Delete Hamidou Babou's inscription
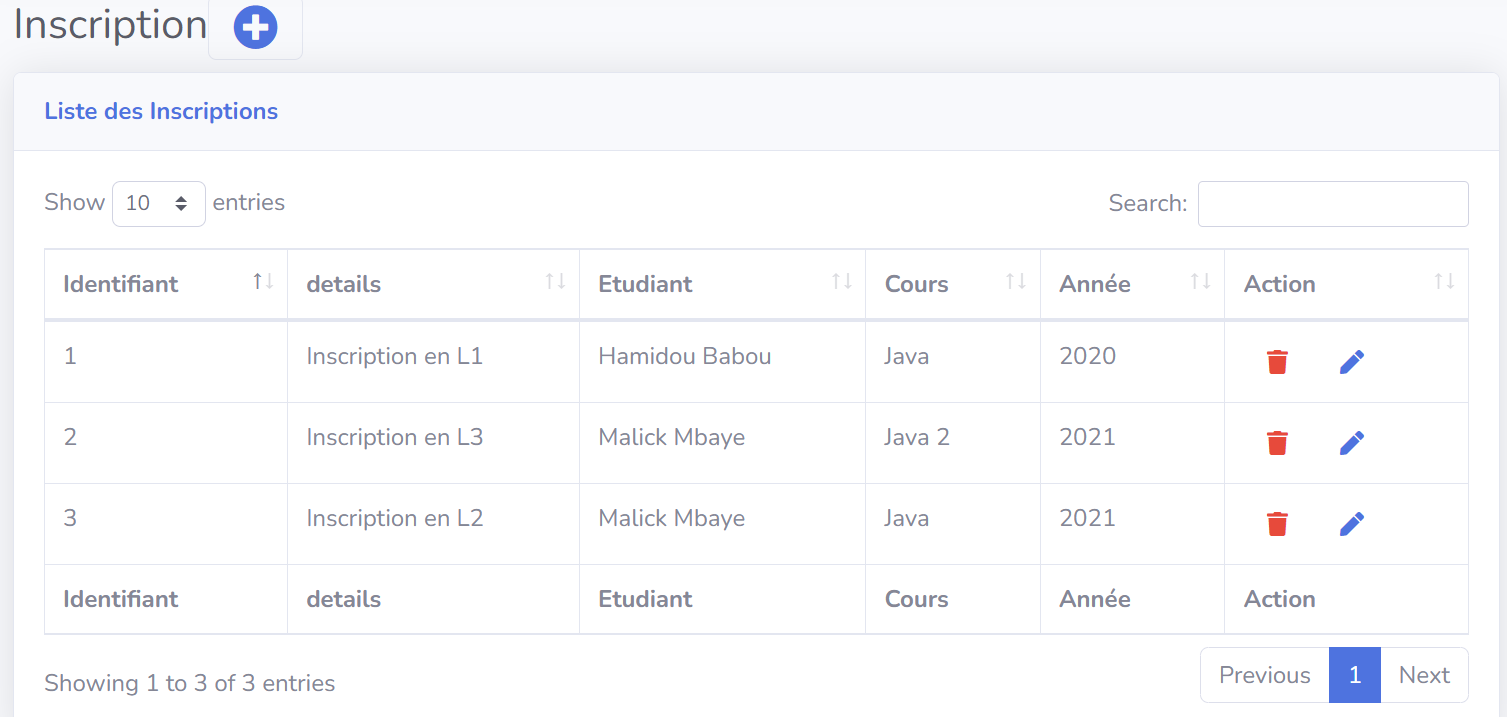1507x717 pixels. 1277,361
